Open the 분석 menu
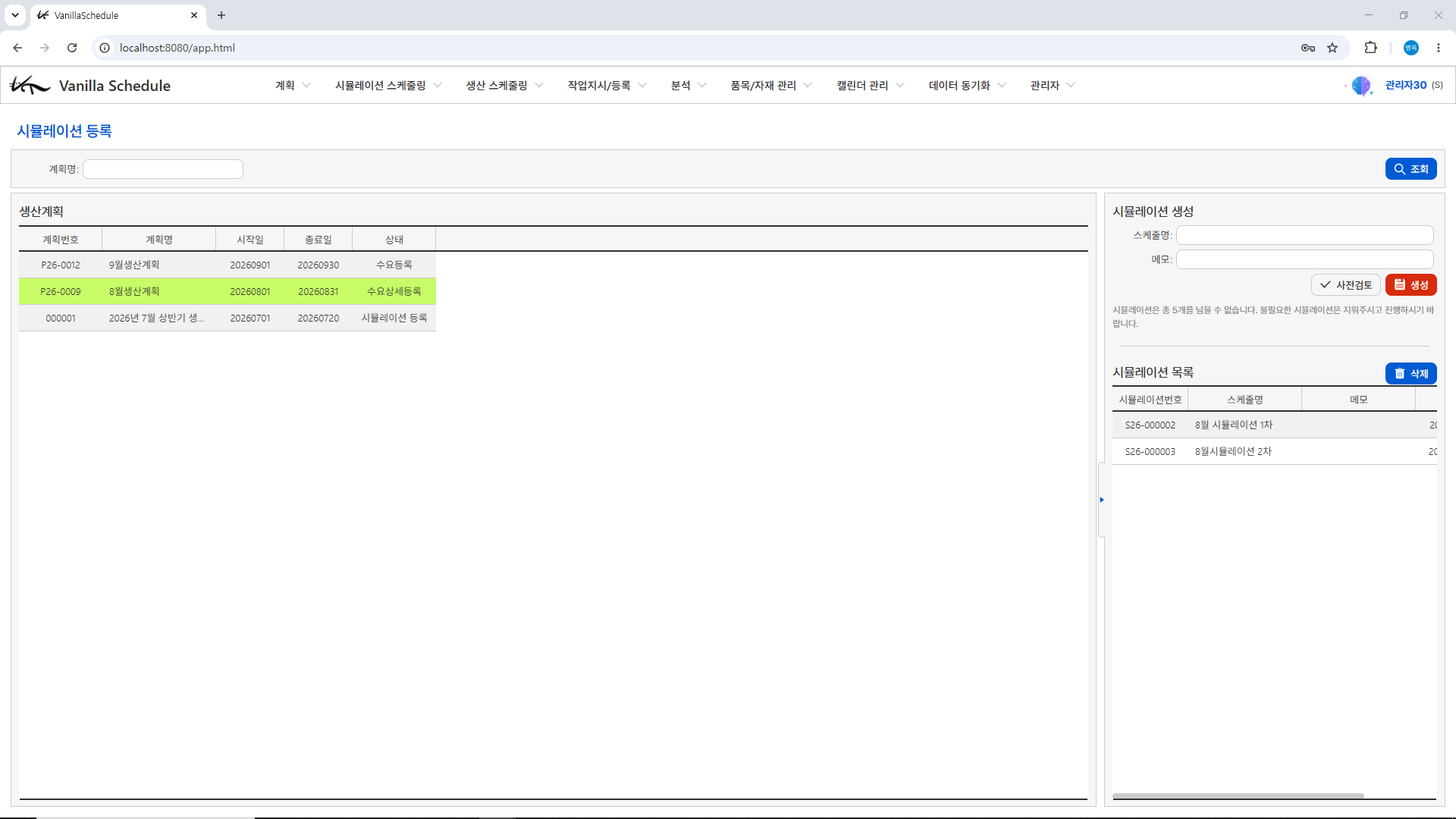This screenshot has height=819, width=1456. tap(689, 86)
